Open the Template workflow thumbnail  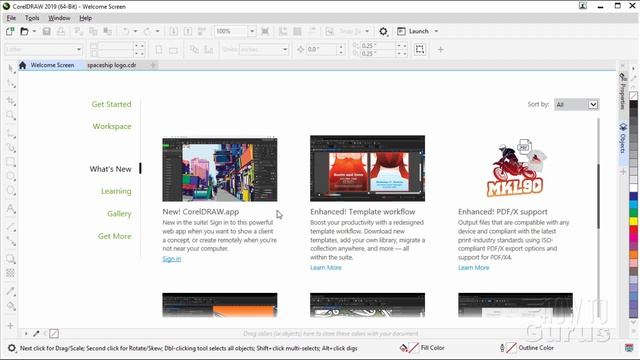click(x=367, y=168)
